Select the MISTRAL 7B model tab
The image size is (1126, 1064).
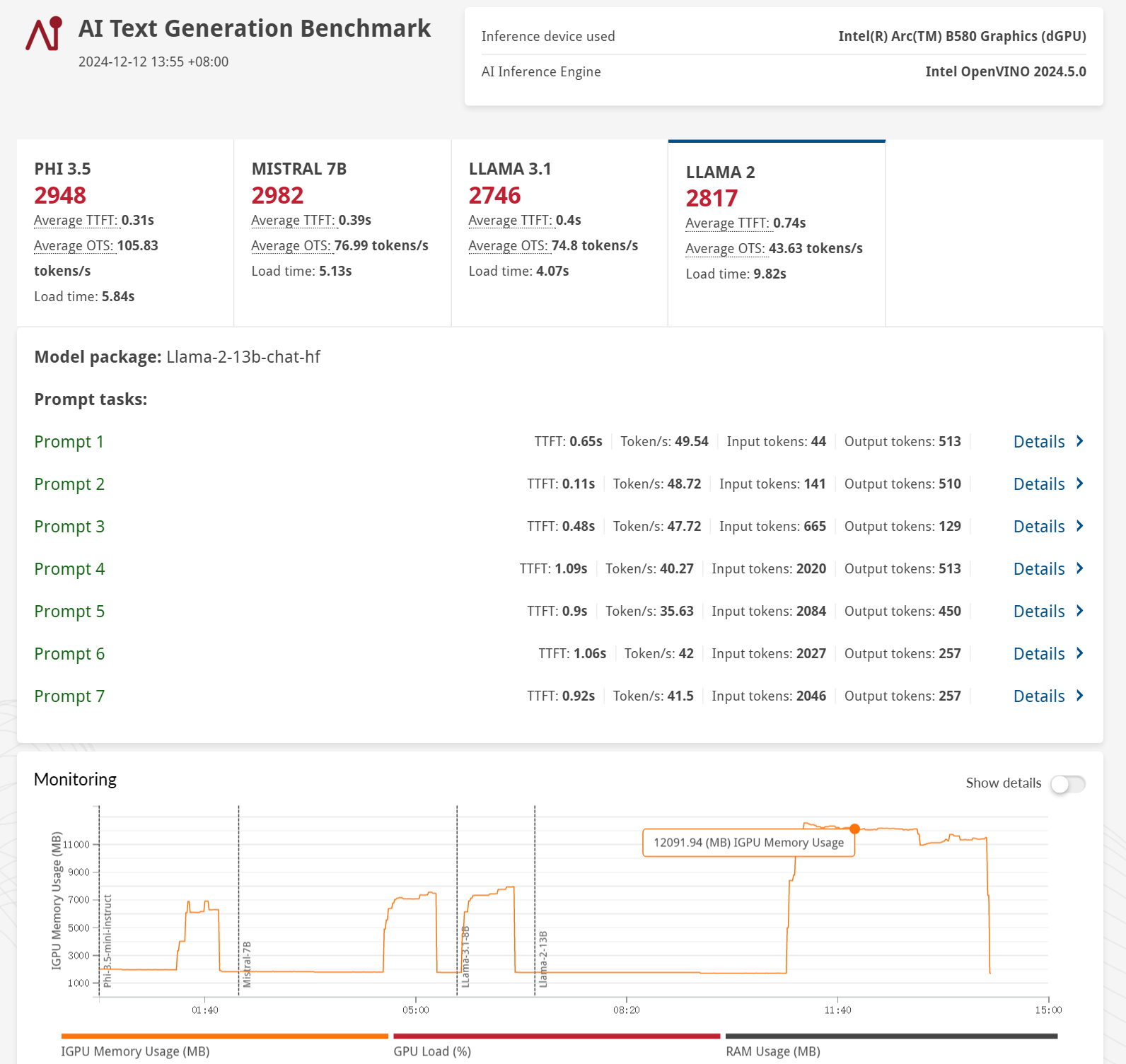point(342,233)
